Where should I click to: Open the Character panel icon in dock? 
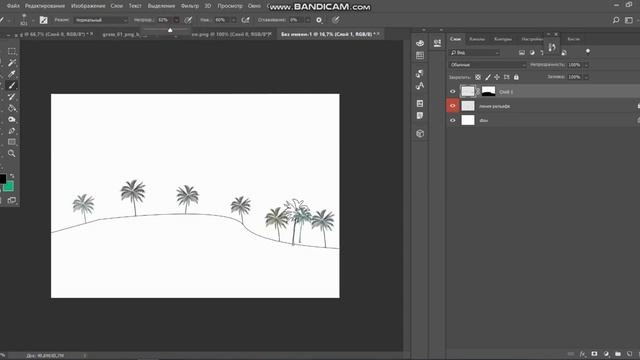tap(420, 86)
